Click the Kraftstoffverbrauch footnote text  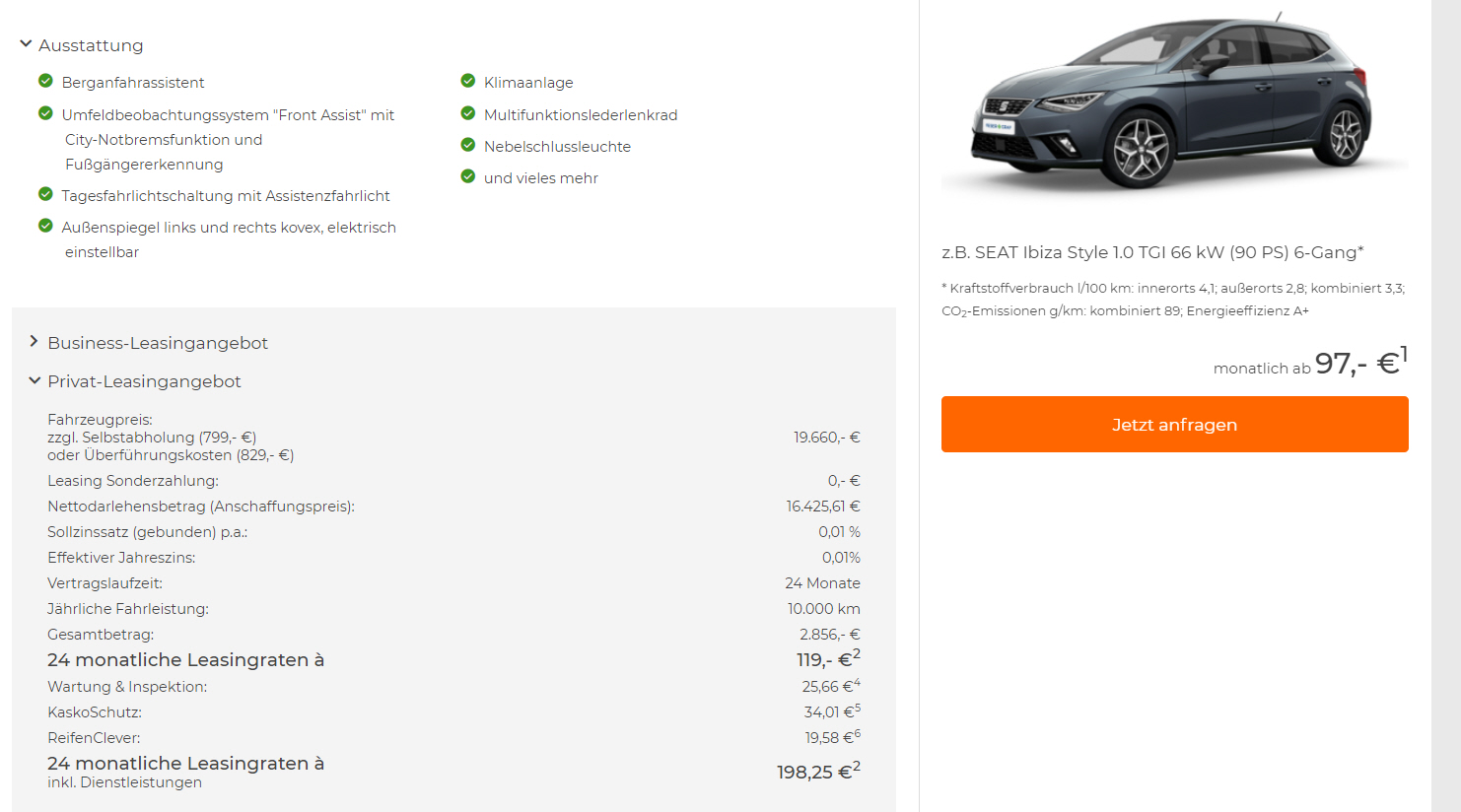click(1173, 300)
